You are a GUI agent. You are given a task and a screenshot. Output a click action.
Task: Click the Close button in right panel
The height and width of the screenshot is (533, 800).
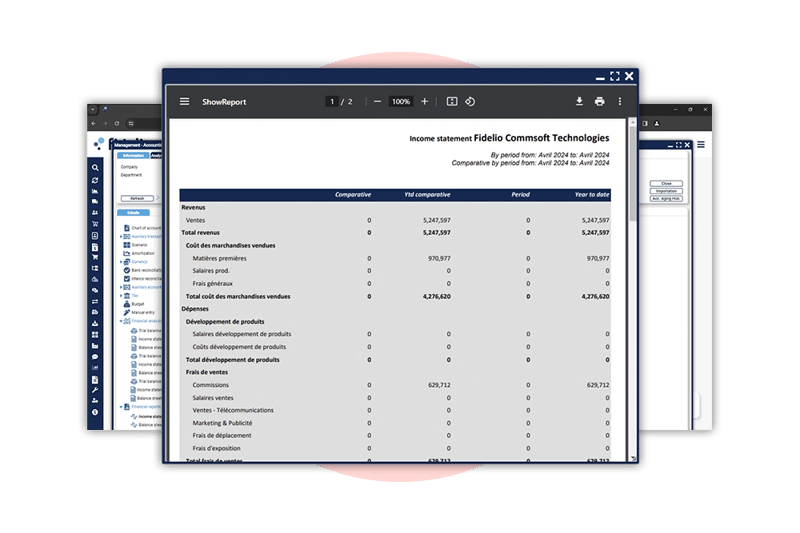pyautogui.click(x=666, y=184)
